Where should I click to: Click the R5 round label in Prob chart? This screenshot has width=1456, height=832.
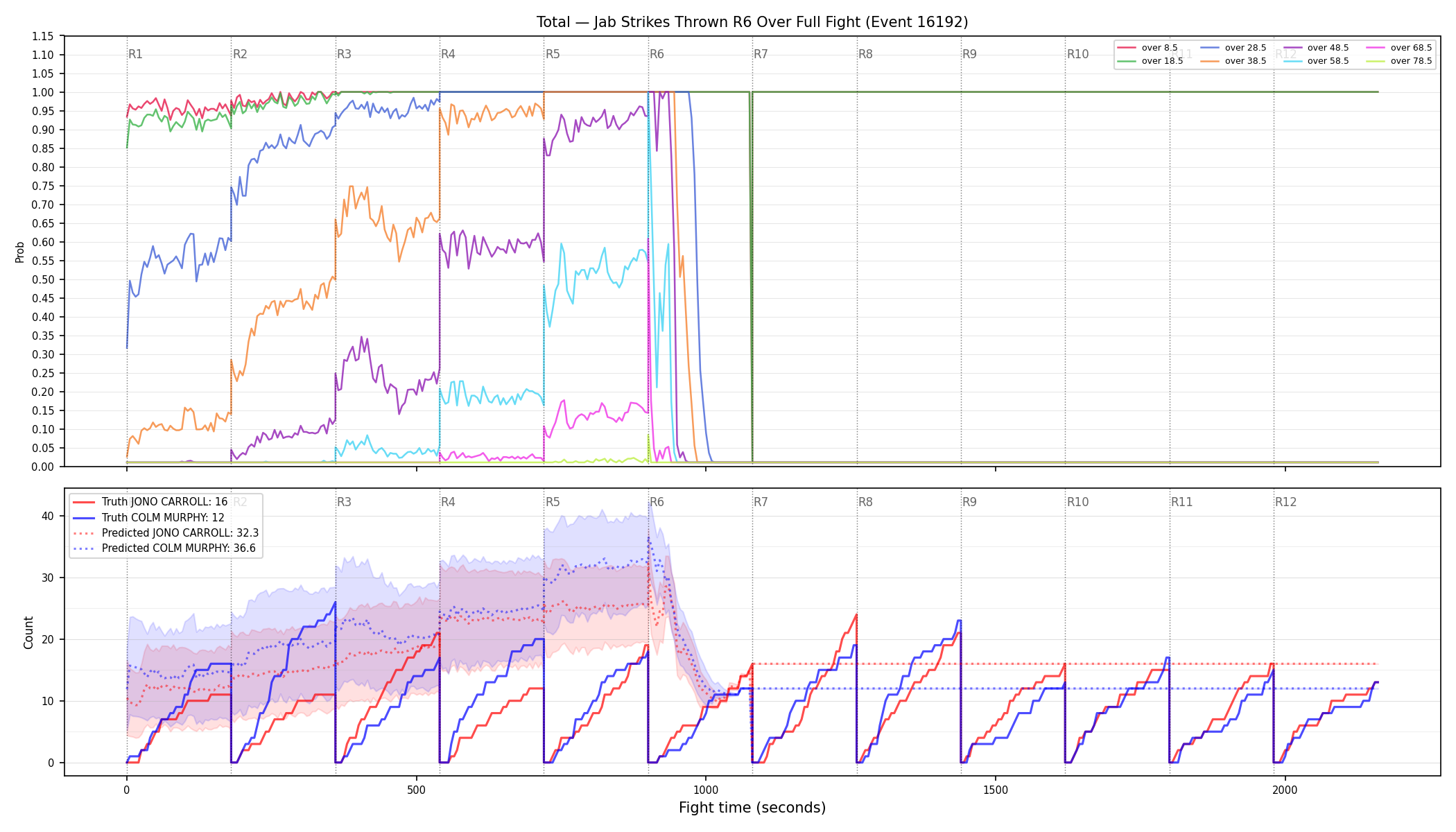click(x=553, y=54)
